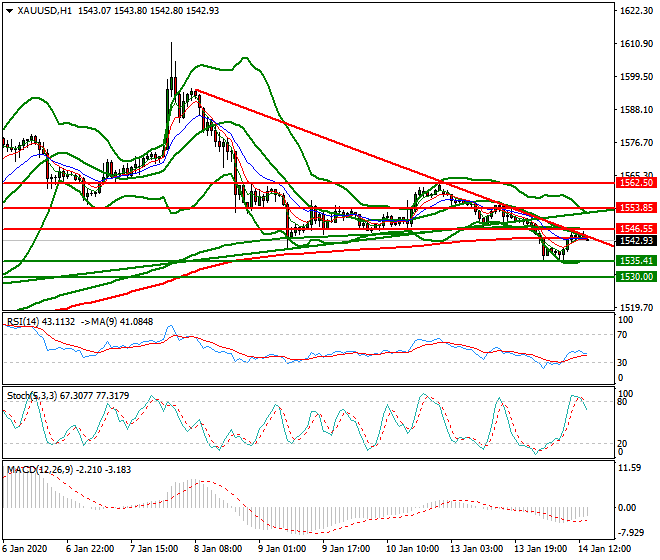Click the RSI 70 level scale value
660x560 pixels.
[x=623, y=335]
